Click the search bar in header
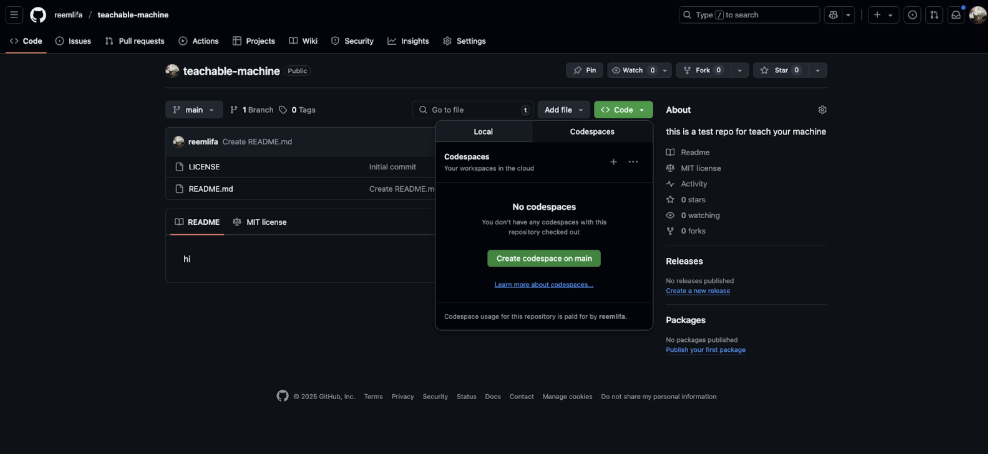 point(749,15)
